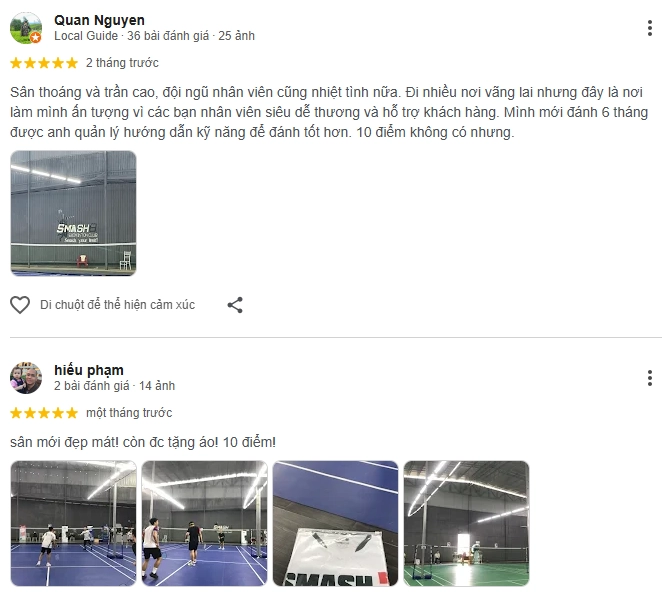Screen dimensions: 669x598
Task: Open hiếu phạm's profile avatar
Action: point(26,378)
